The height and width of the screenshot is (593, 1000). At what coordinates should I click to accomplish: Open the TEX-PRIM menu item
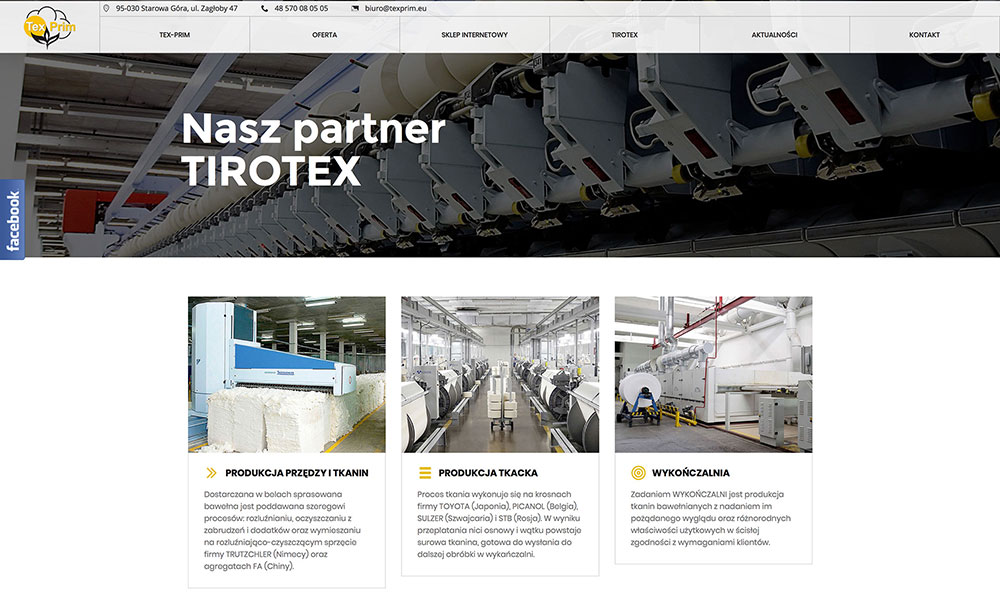[x=175, y=35]
